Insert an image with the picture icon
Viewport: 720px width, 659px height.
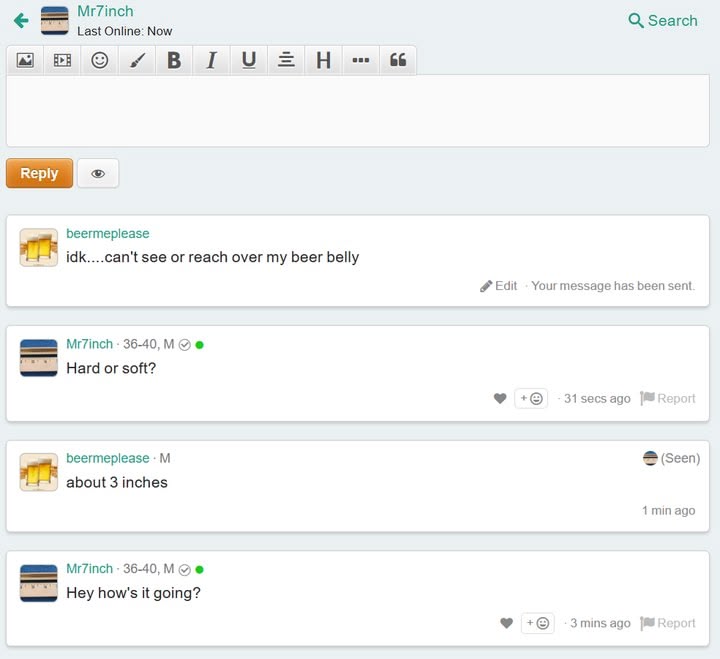pos(25,60)
